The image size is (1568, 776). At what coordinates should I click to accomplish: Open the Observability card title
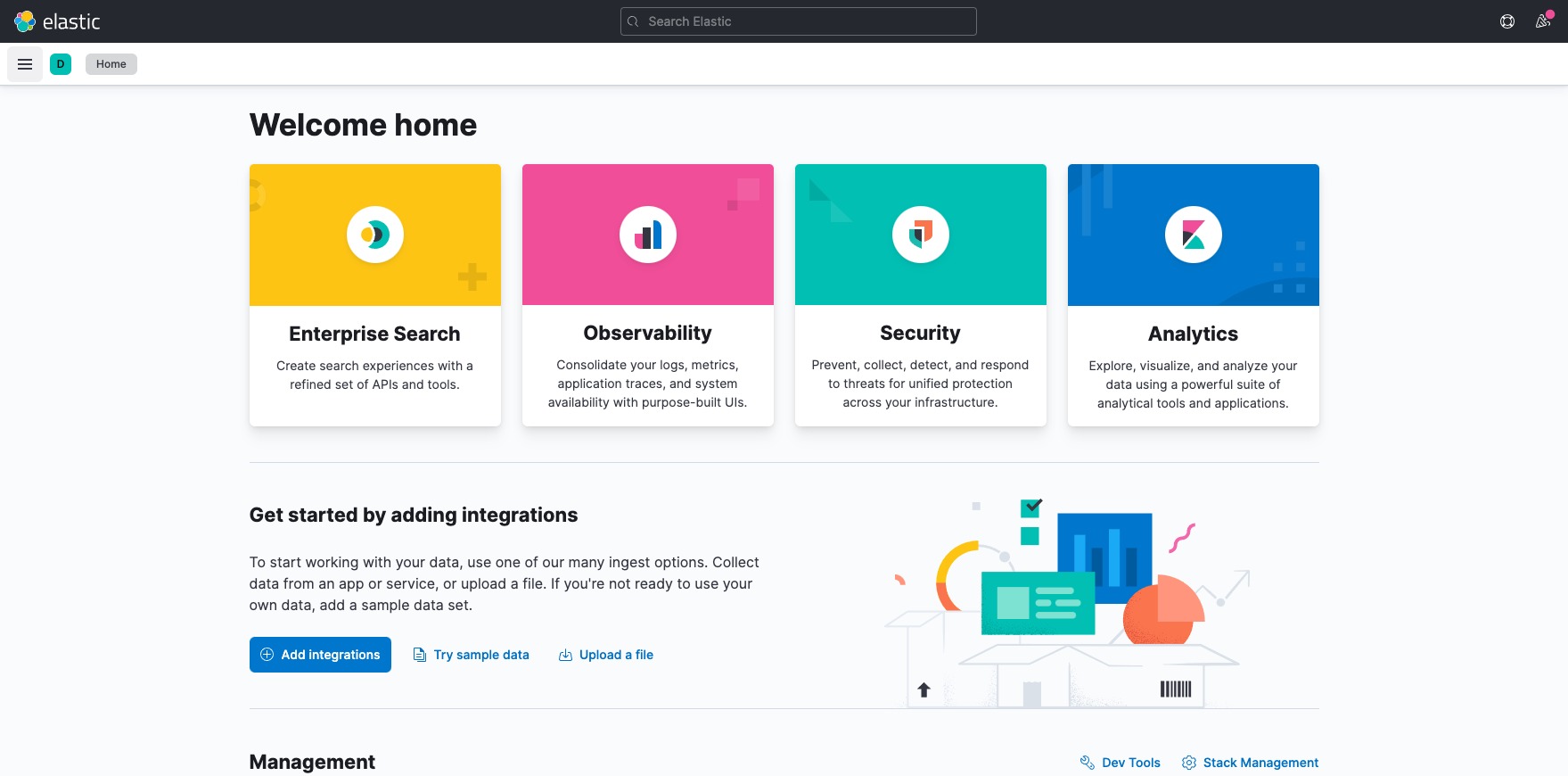click(648, 333)
